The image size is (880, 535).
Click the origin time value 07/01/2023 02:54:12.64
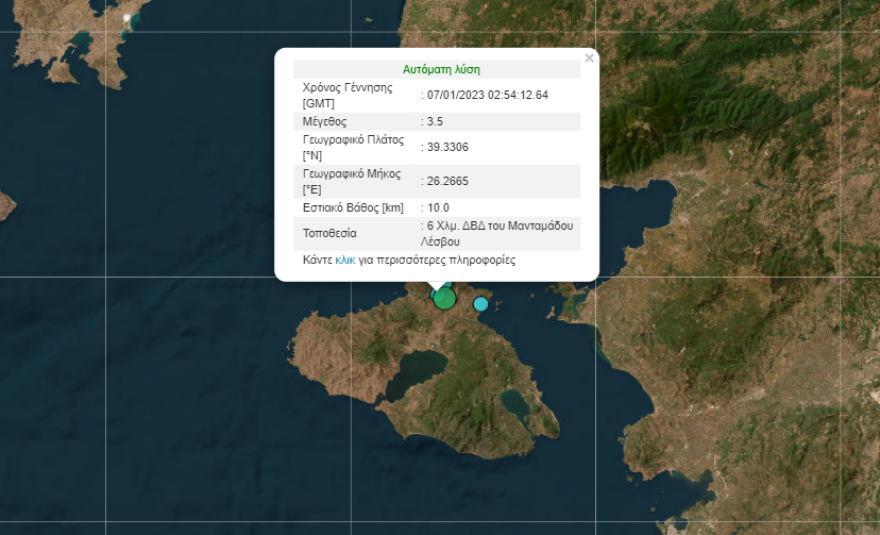[x=488, y=95]
